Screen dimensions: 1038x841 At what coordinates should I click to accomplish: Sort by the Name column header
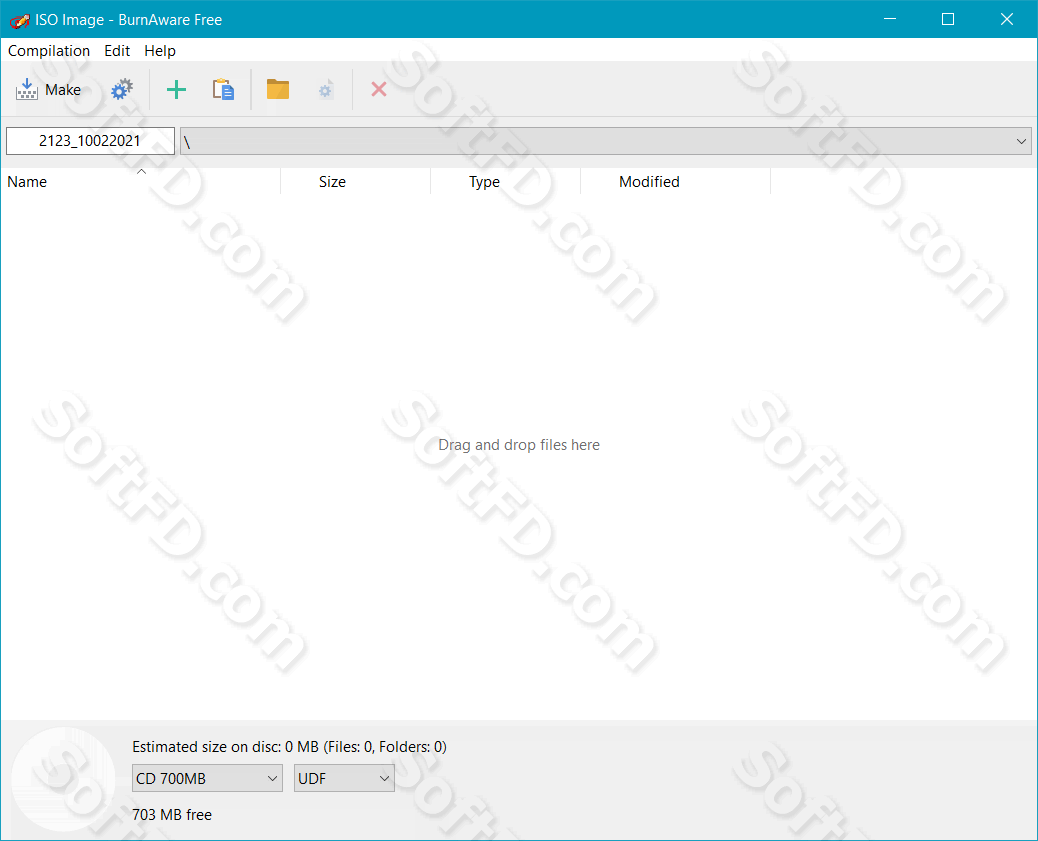tap(140, 181)
